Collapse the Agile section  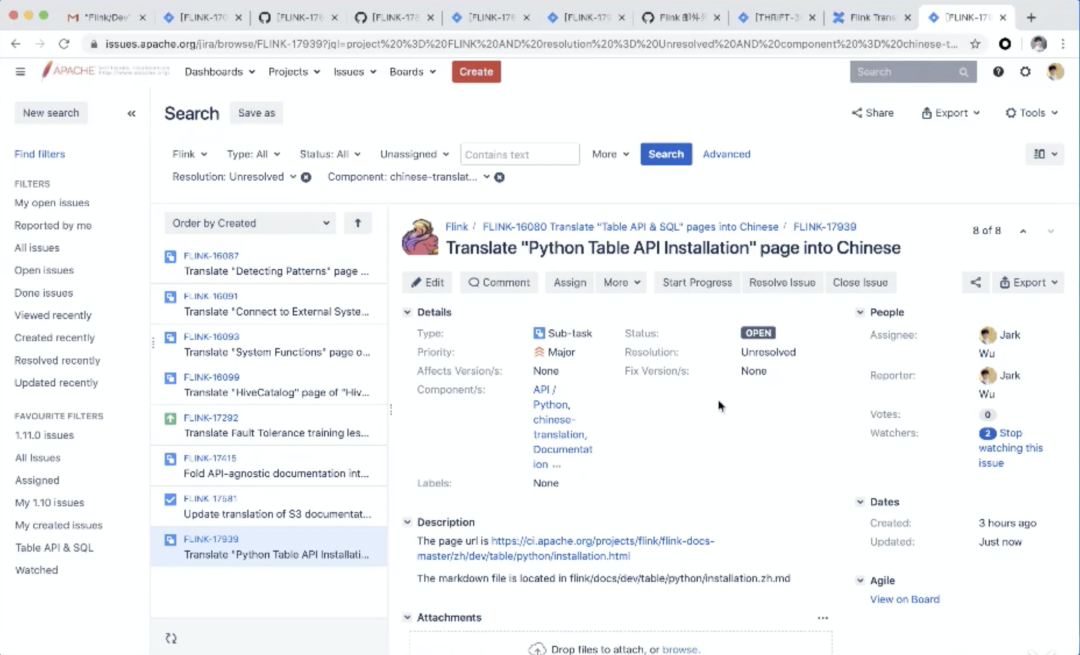pos(860,581)
